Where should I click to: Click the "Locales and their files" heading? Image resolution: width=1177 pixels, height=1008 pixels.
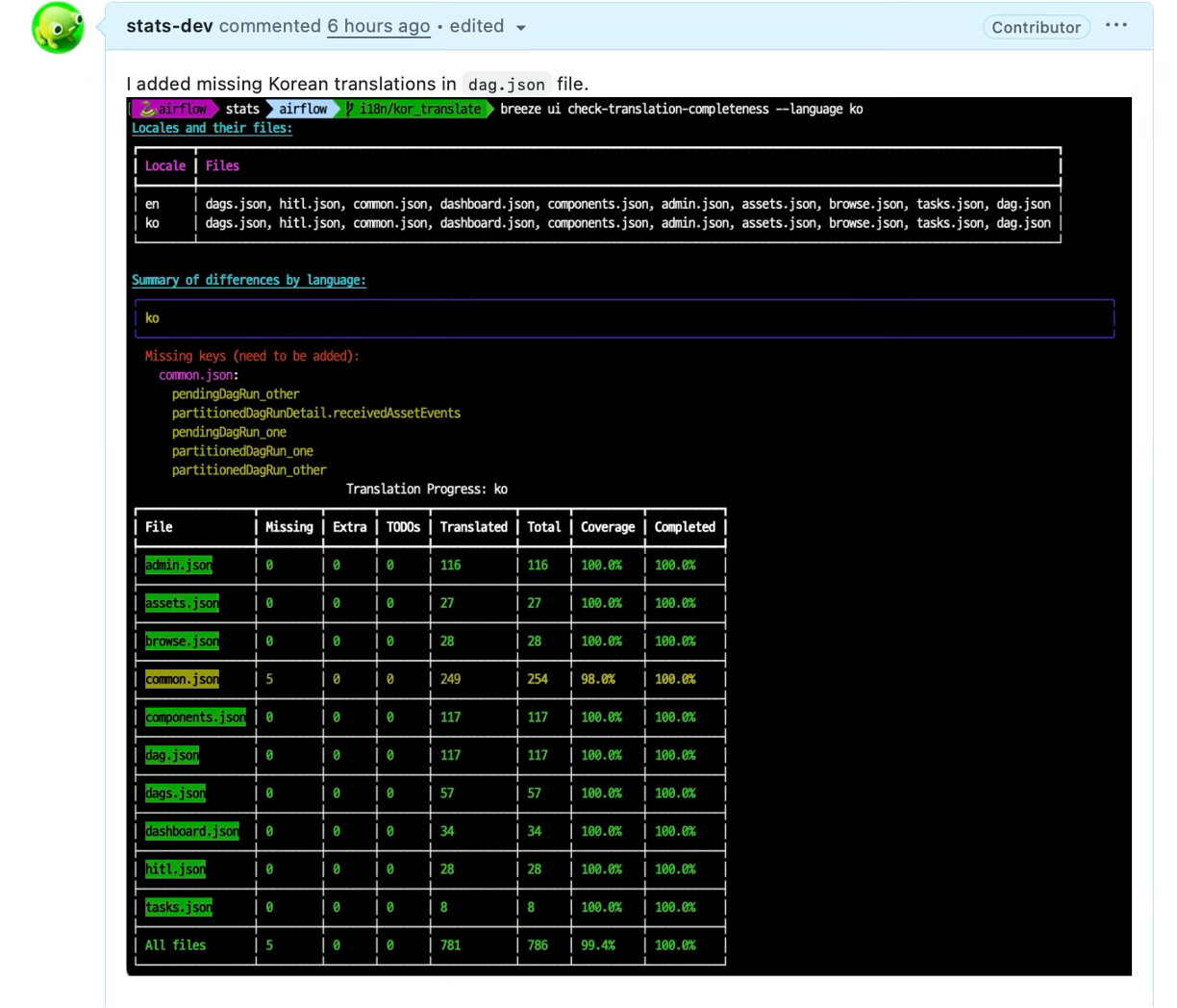212,128
